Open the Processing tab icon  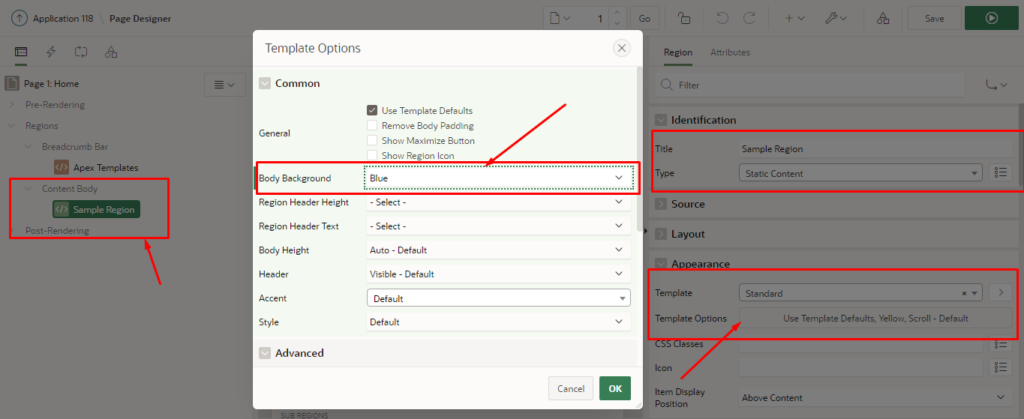tap(80, 51)
